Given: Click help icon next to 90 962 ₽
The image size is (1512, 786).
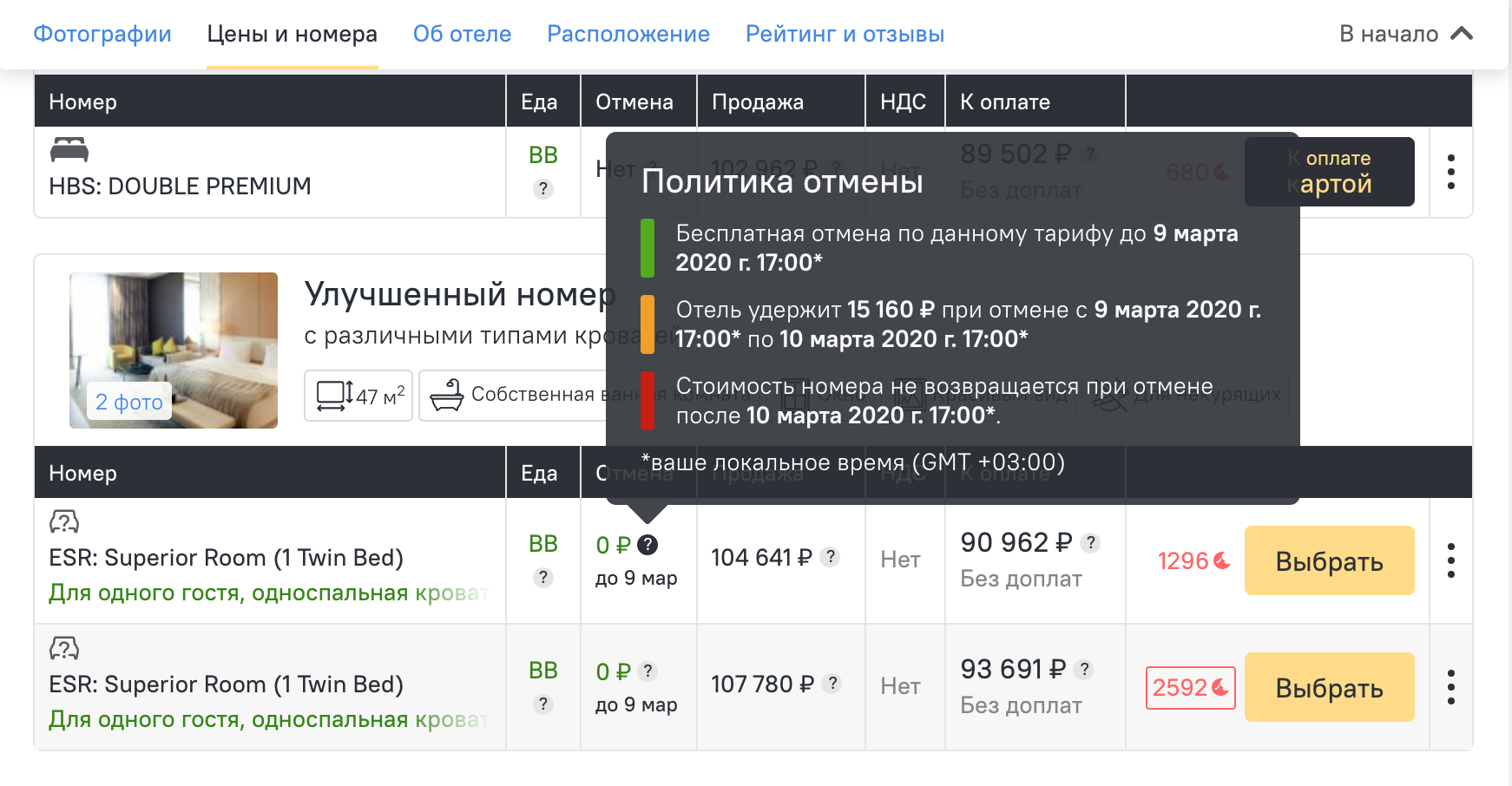Looking at the screenshot, I should 1091,543.
